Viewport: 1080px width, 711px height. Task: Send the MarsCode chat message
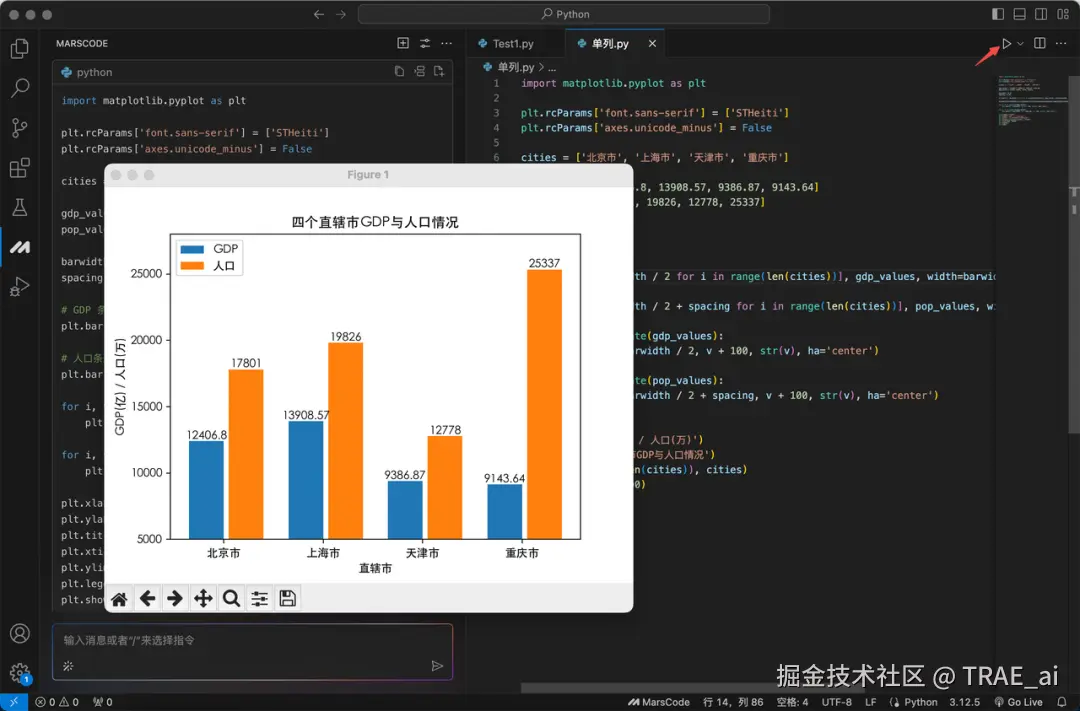(437, 666)
